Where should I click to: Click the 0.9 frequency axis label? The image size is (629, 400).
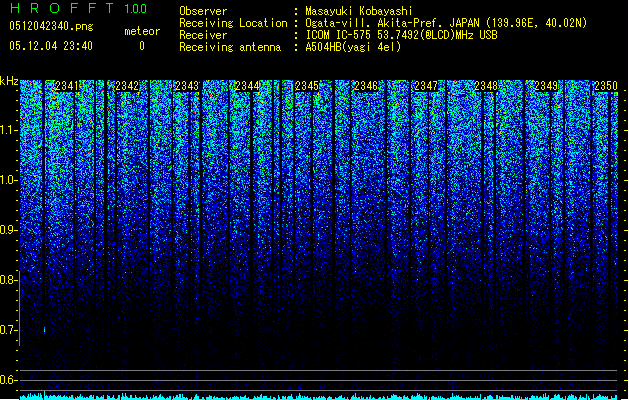coord(8,230)
